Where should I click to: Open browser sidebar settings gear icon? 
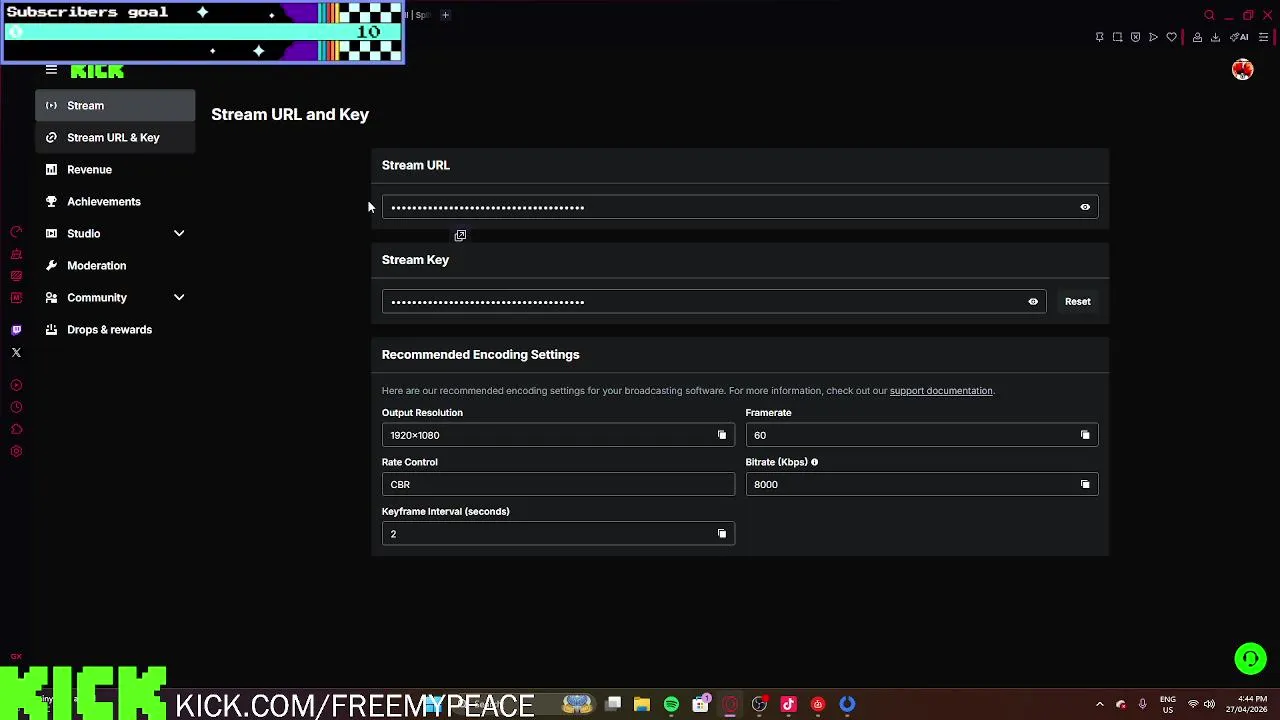coord(16,451)
